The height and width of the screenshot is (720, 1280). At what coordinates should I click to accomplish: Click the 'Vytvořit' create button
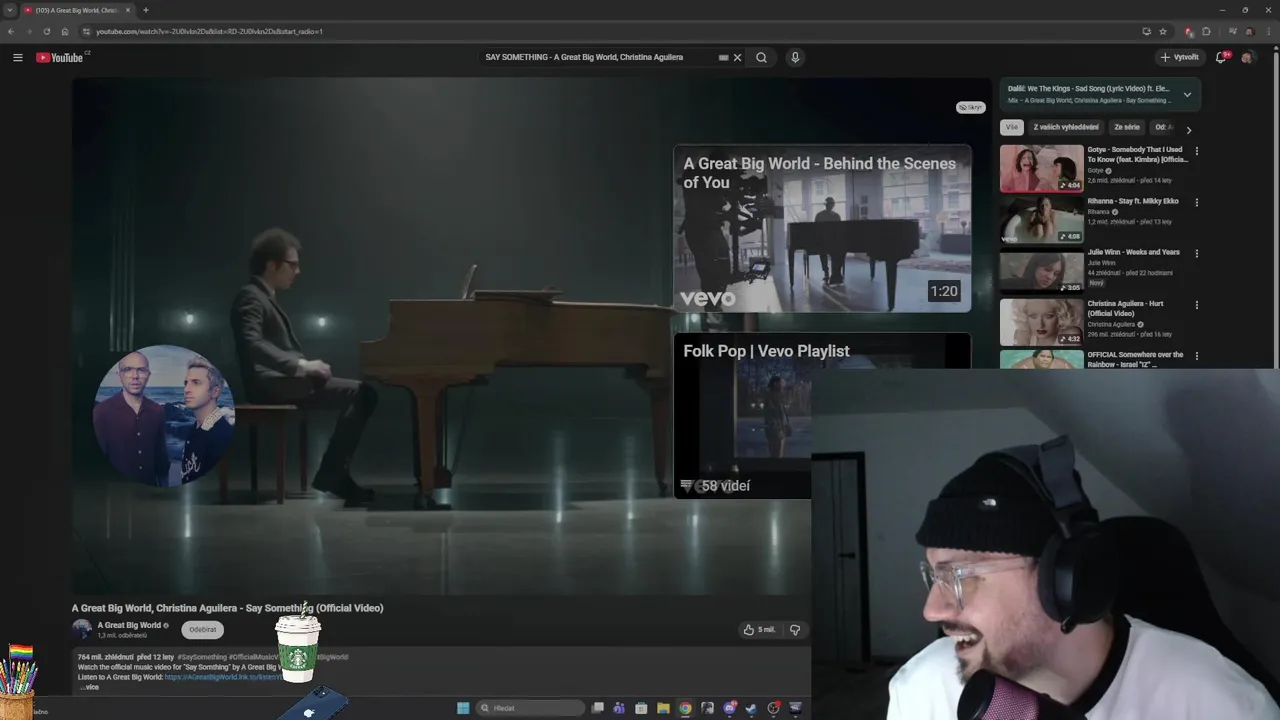point(1179,58)
